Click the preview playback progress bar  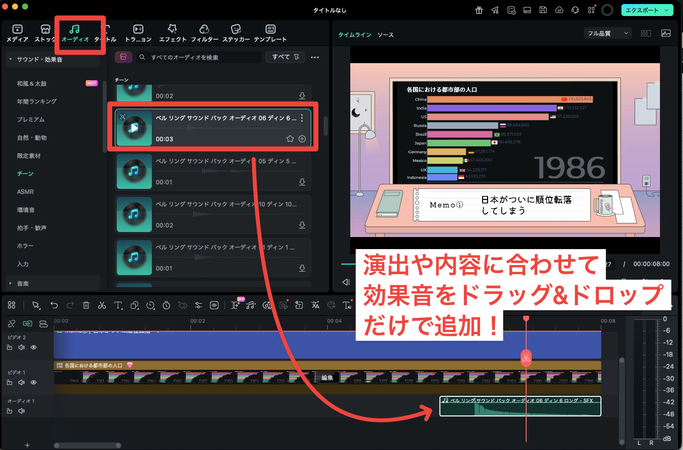pos(348,264)
